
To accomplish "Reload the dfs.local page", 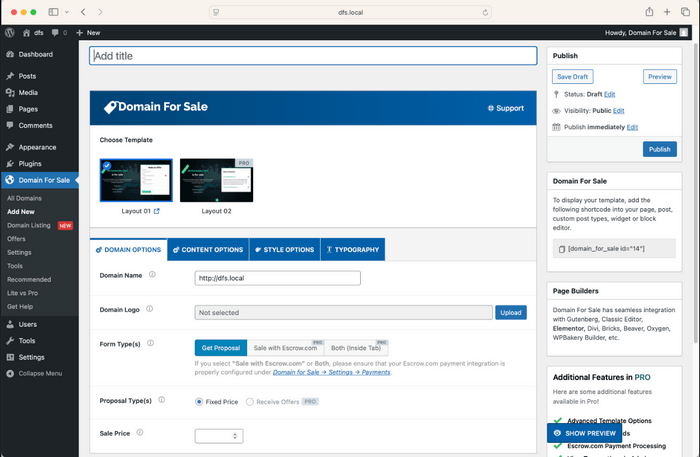I will click(485, 12).
